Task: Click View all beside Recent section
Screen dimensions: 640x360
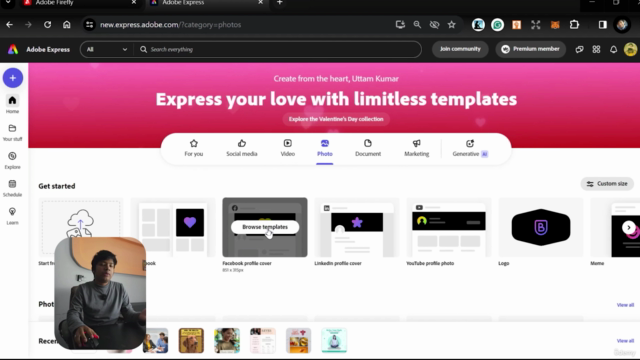Action: click(625, 340)
